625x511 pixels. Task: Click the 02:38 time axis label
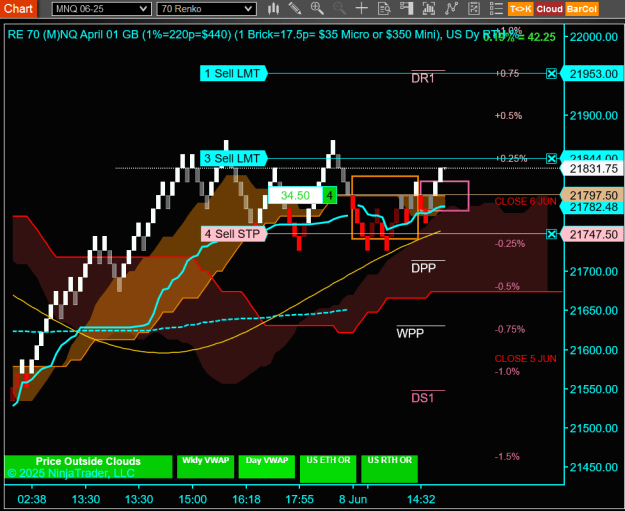pos(32,499)
